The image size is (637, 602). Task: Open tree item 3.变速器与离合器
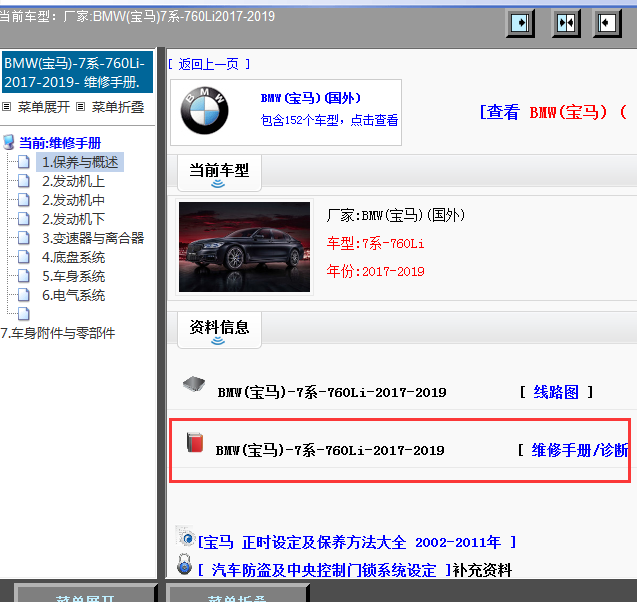93,238
